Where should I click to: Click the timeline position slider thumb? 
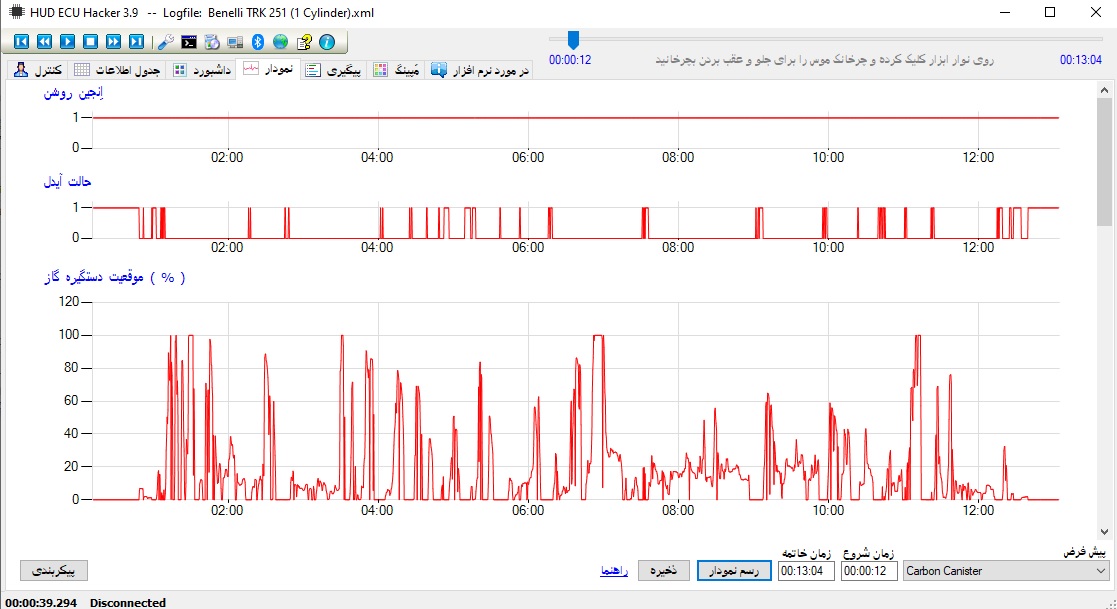573,40
